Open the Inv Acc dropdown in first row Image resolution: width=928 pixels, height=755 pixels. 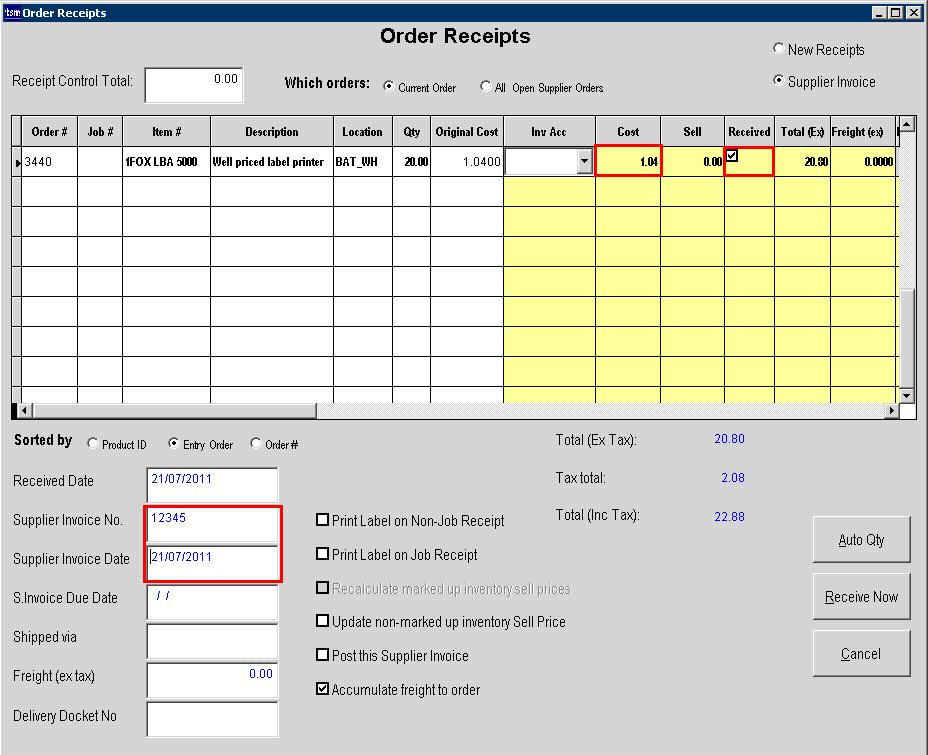click(584, 161)
